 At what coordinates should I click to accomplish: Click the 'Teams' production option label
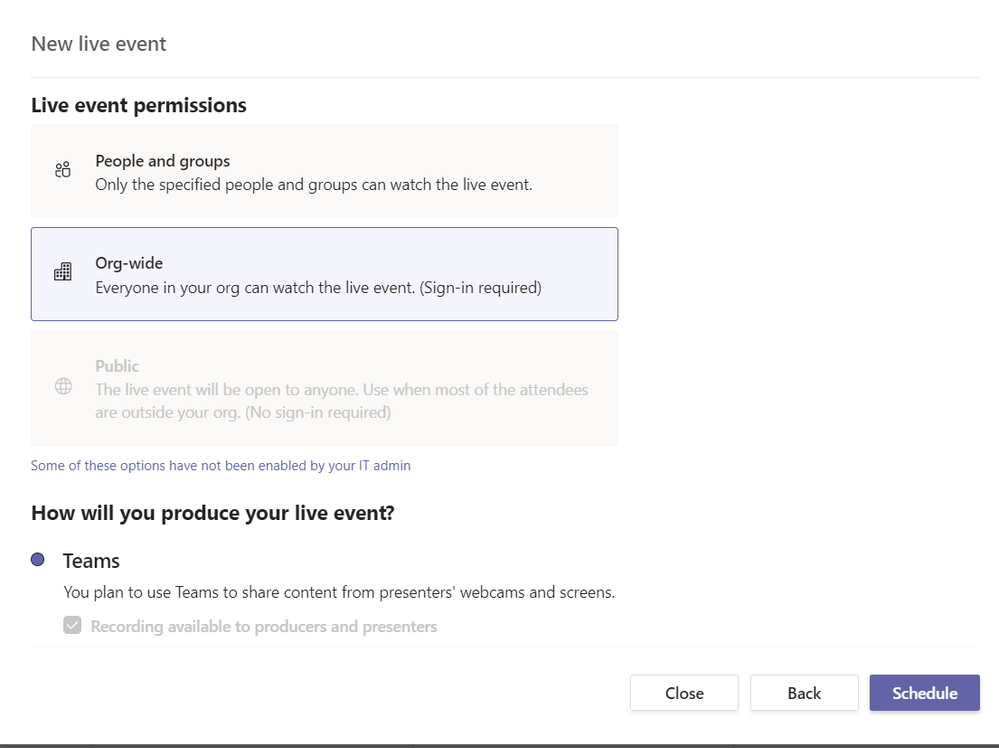click(x=91, y=561)
